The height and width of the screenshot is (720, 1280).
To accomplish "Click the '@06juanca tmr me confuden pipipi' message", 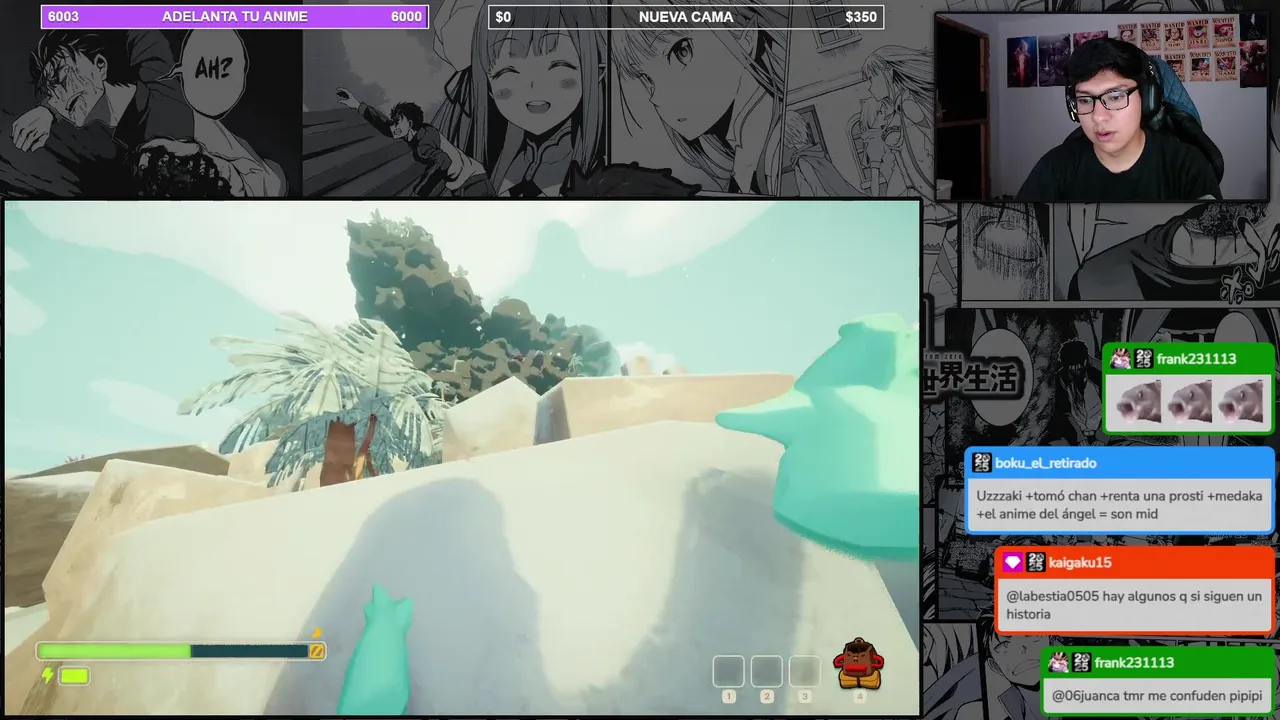I will [1156, 696].
